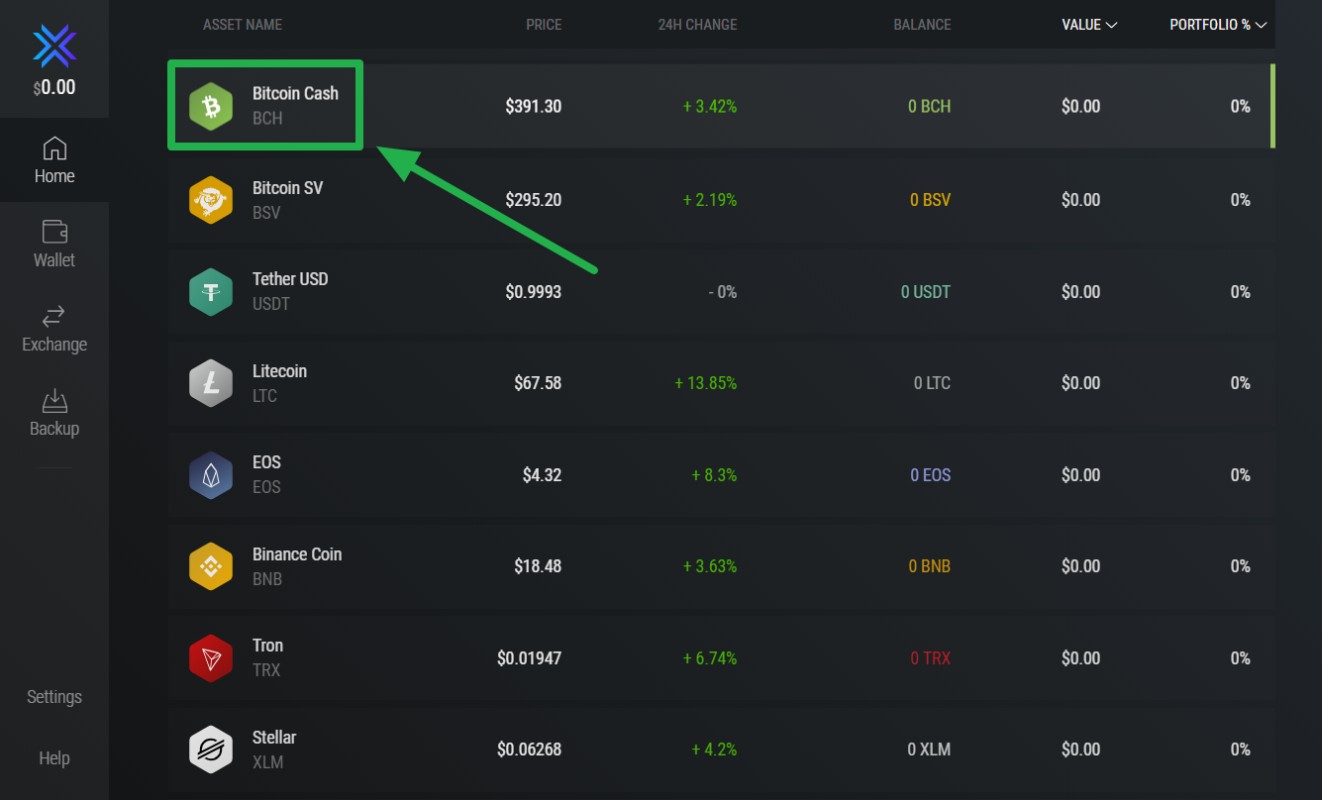Click the 0 BCH balance
This screenshot has height=800, width=1322.
(x=930, y=106)
